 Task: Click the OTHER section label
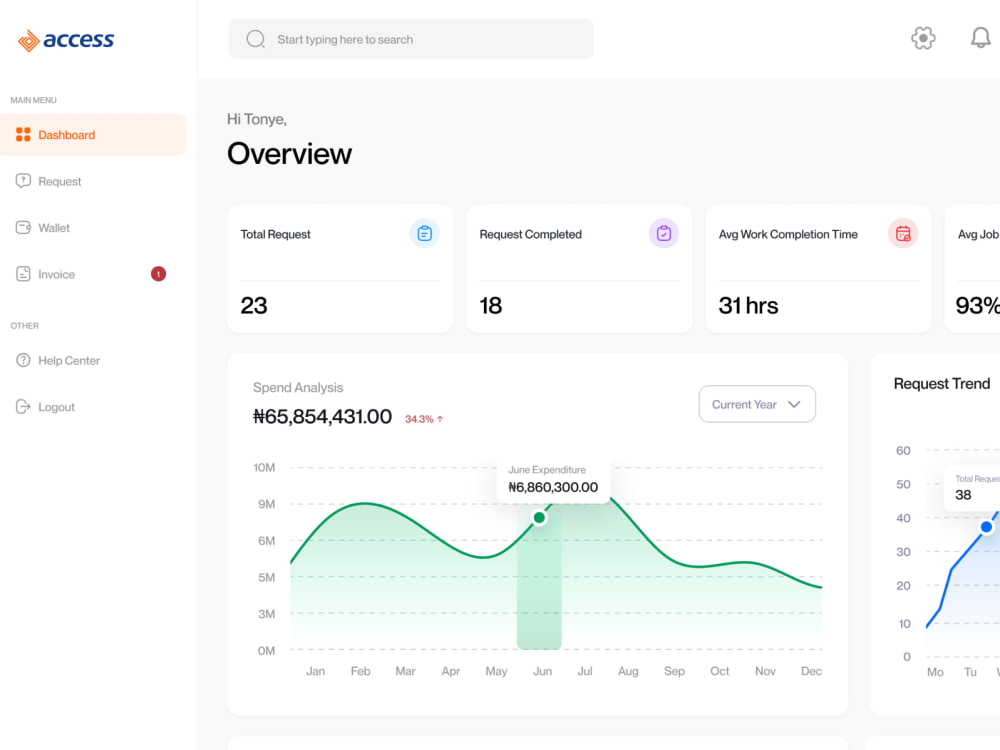(x=24, y=325)
